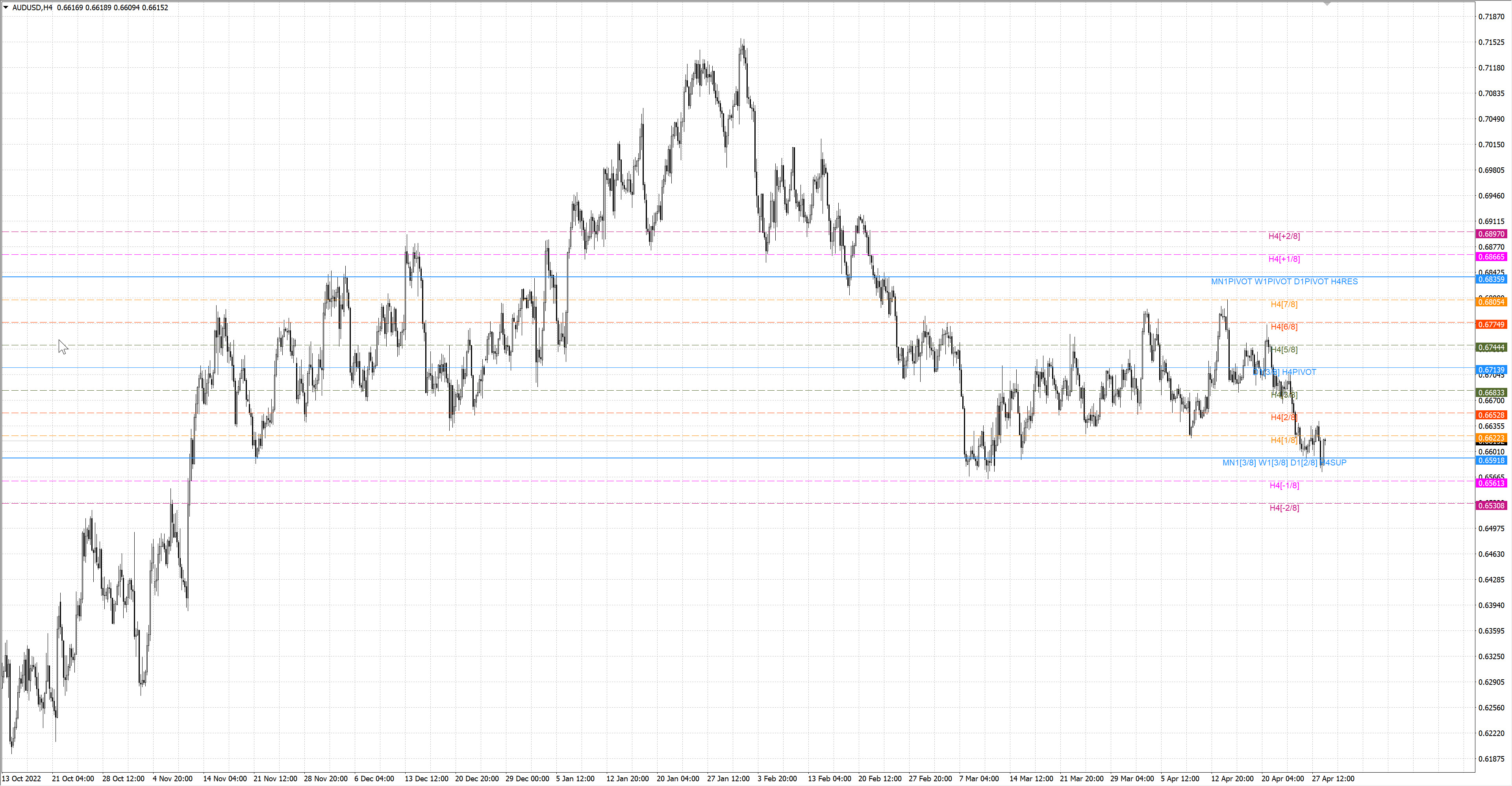Image resolution: width=1512 pixels, height=786 pixels.
Task: Click the AUDUSD,H4 chart title text
Action: pos(32,7)
